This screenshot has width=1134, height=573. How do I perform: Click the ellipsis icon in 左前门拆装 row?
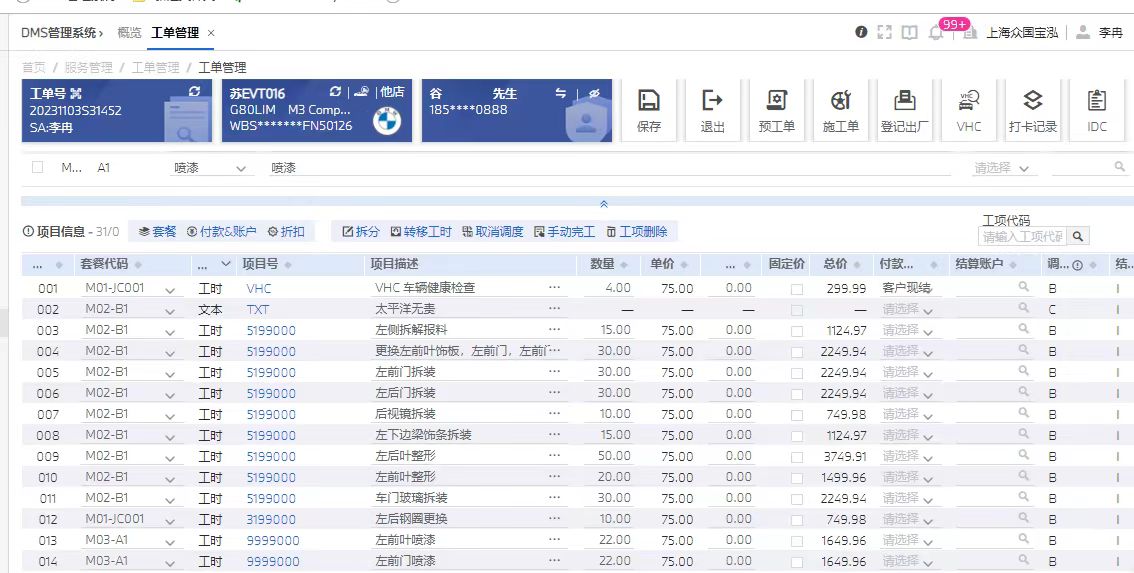pyautogui.click(x=554, y=371)
